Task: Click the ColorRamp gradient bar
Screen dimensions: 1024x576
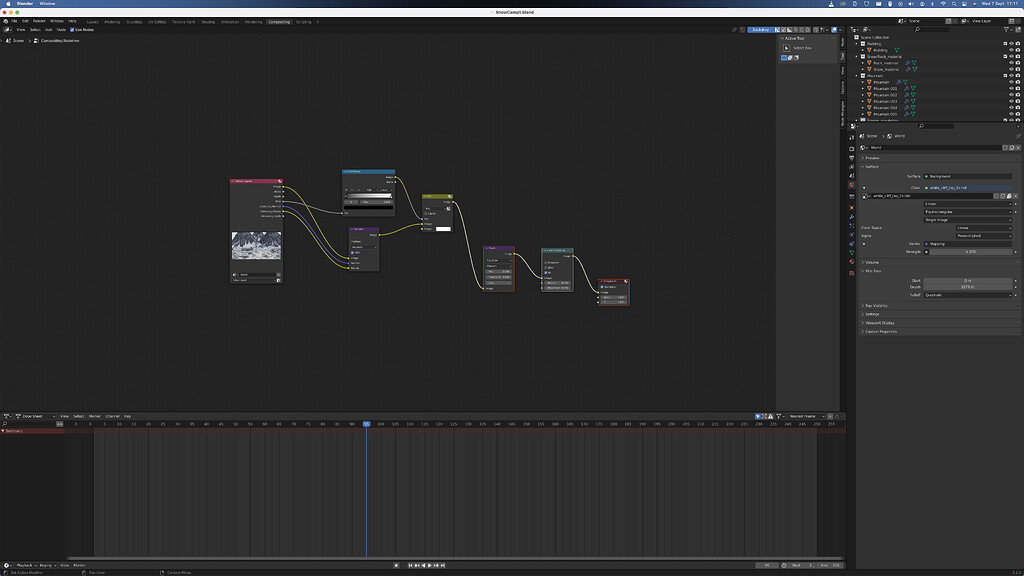Action: tap(368, 195)
